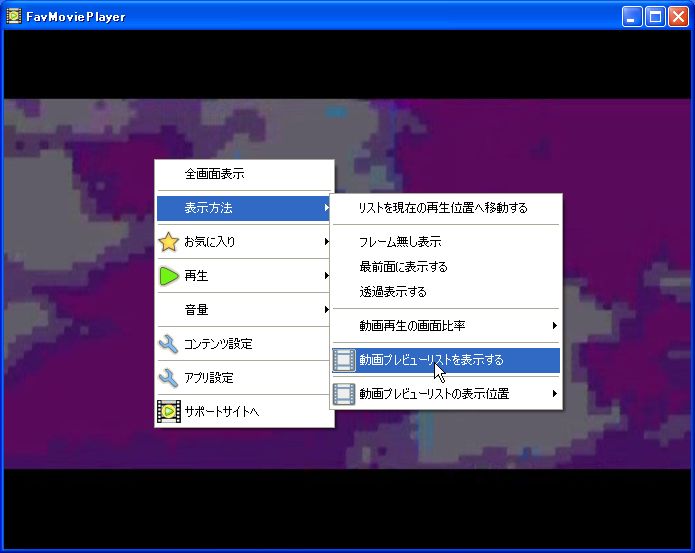Click the star icon beside お気に入り
Viewport: 695px width, 553px height.
tap(168, 242)
